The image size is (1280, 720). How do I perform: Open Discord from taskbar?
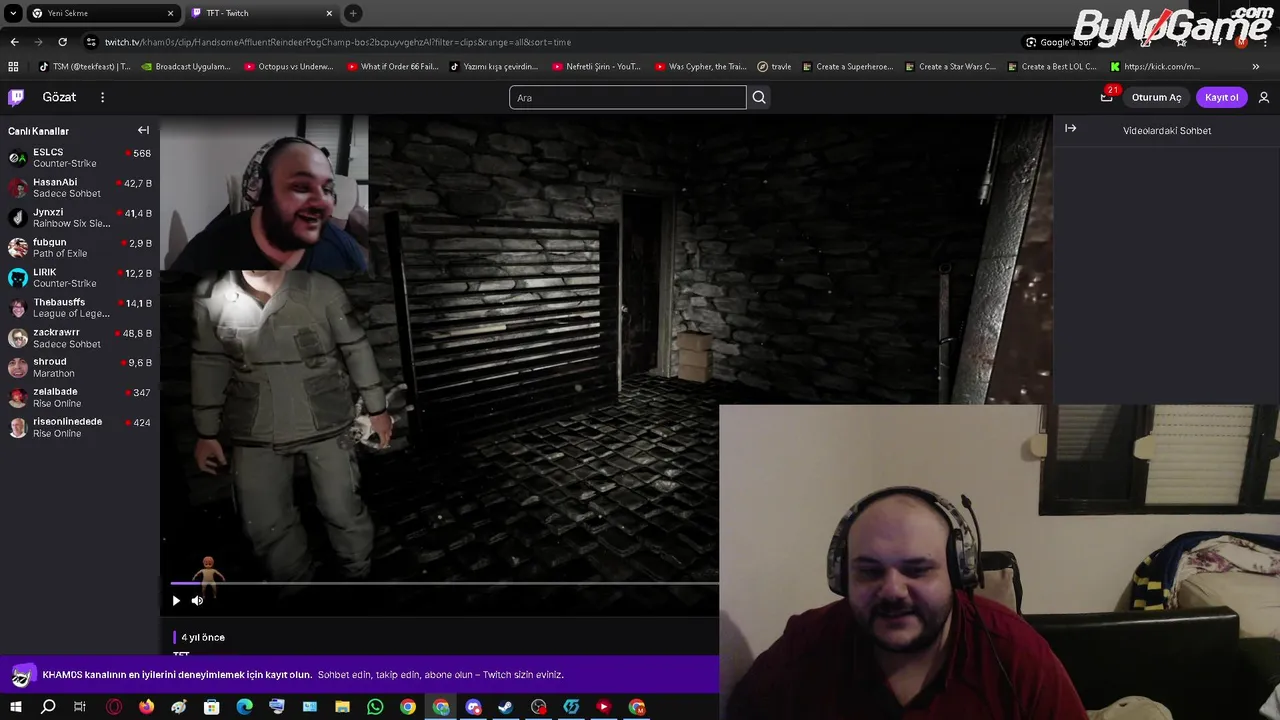473,707
